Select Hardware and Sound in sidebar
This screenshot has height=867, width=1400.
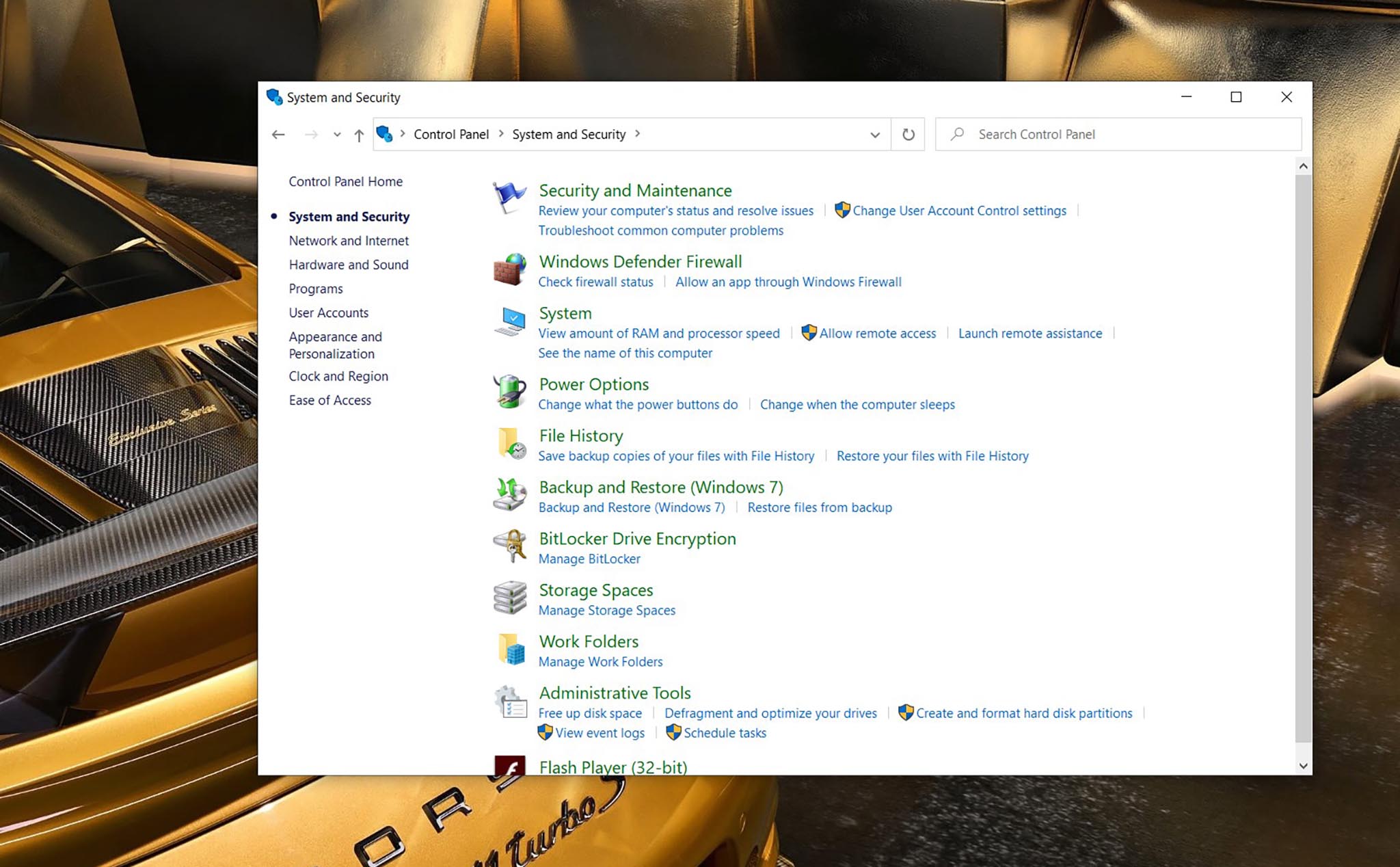(348, 265)
